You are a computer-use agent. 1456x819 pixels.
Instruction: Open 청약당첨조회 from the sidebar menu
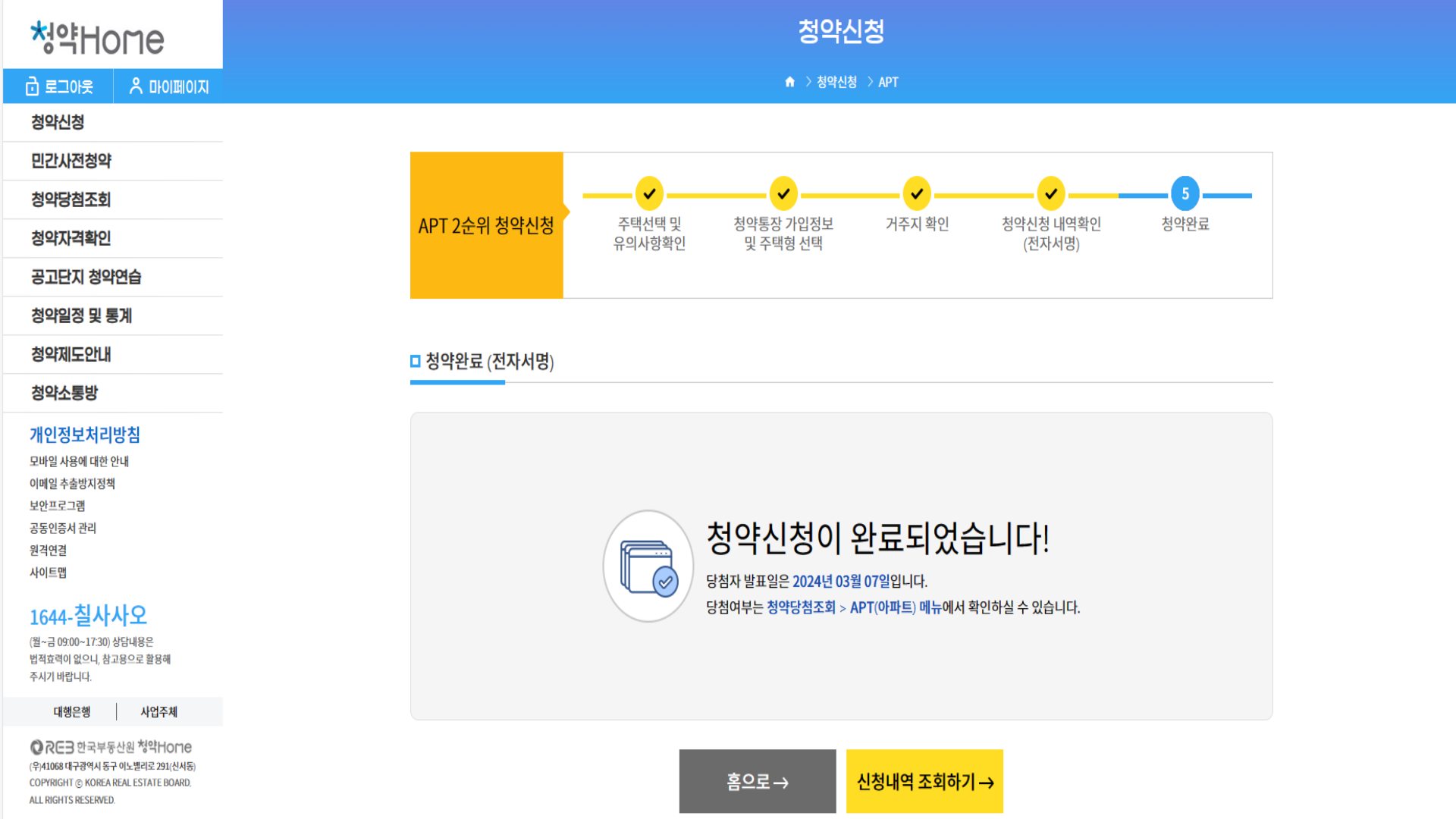point(71,199)
